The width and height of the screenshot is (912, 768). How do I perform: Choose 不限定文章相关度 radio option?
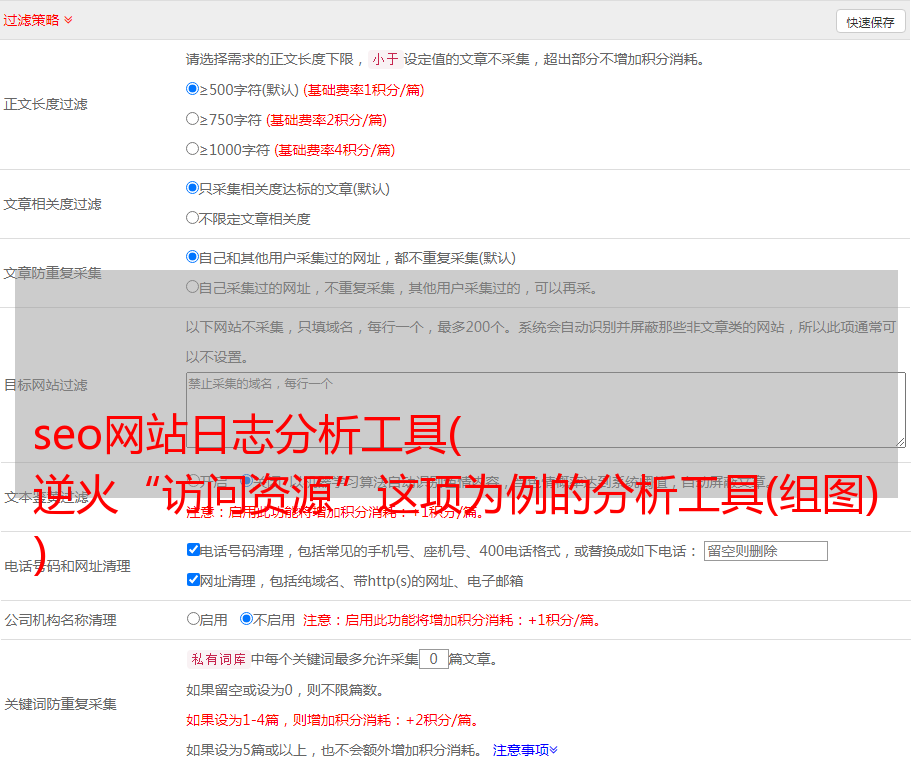tap(193, 218)
